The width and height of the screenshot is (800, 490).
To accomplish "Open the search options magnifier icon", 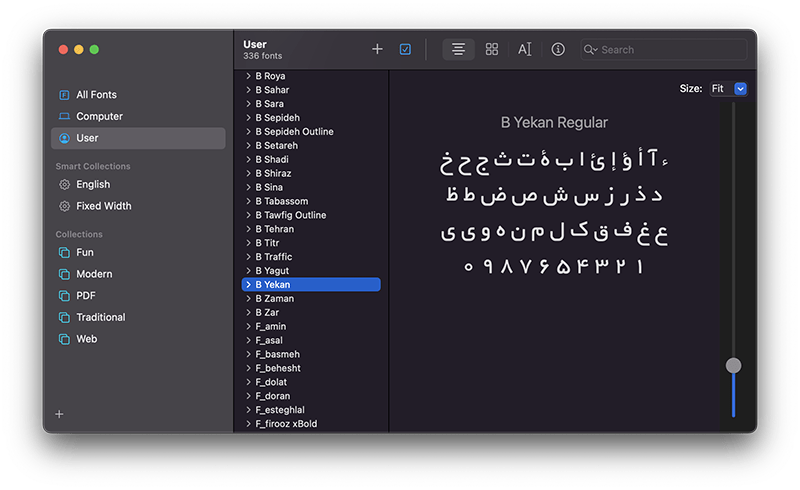I will (x=590, y=50).
